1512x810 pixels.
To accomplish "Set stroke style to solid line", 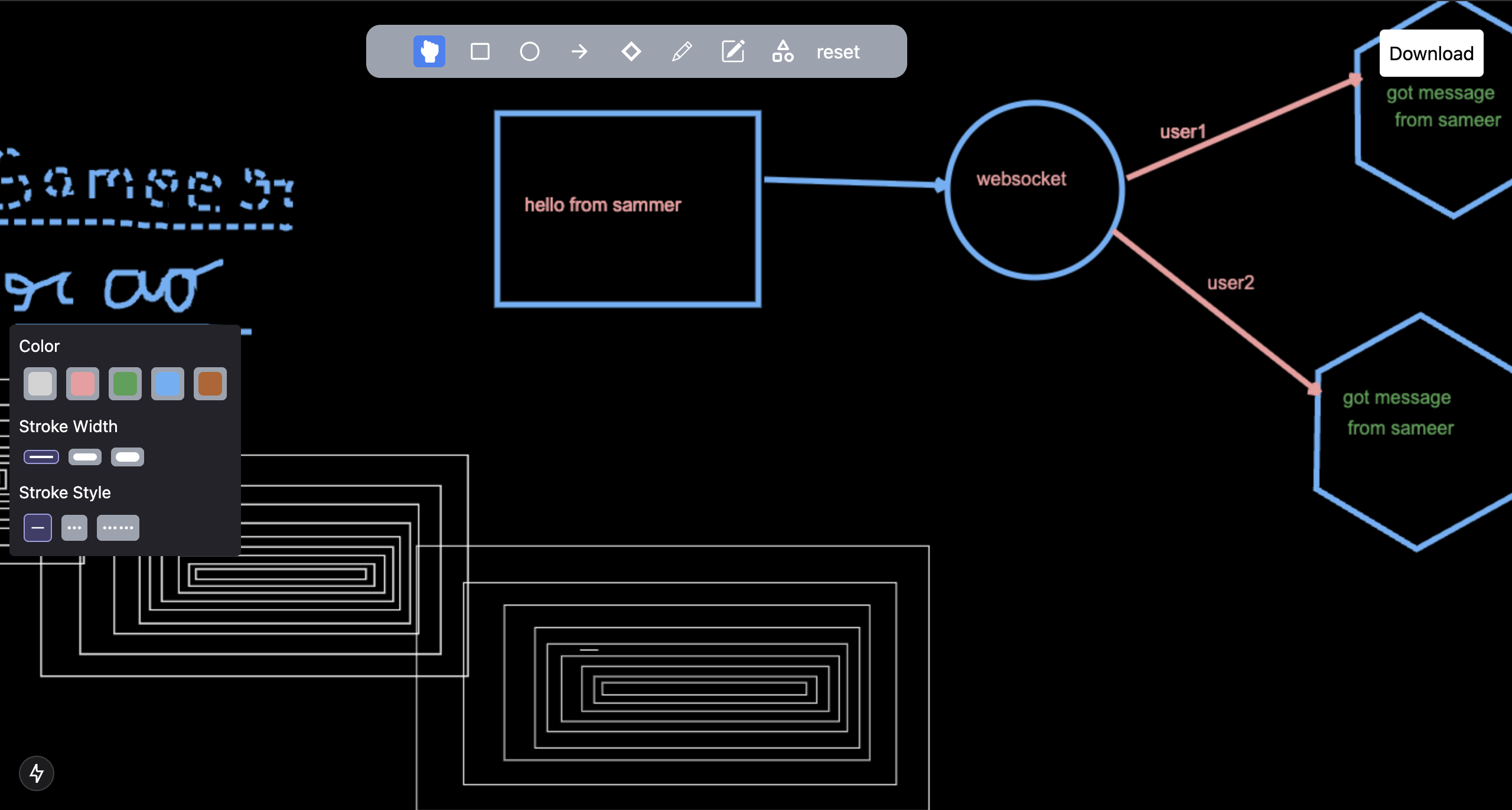I will pos(38,528).
